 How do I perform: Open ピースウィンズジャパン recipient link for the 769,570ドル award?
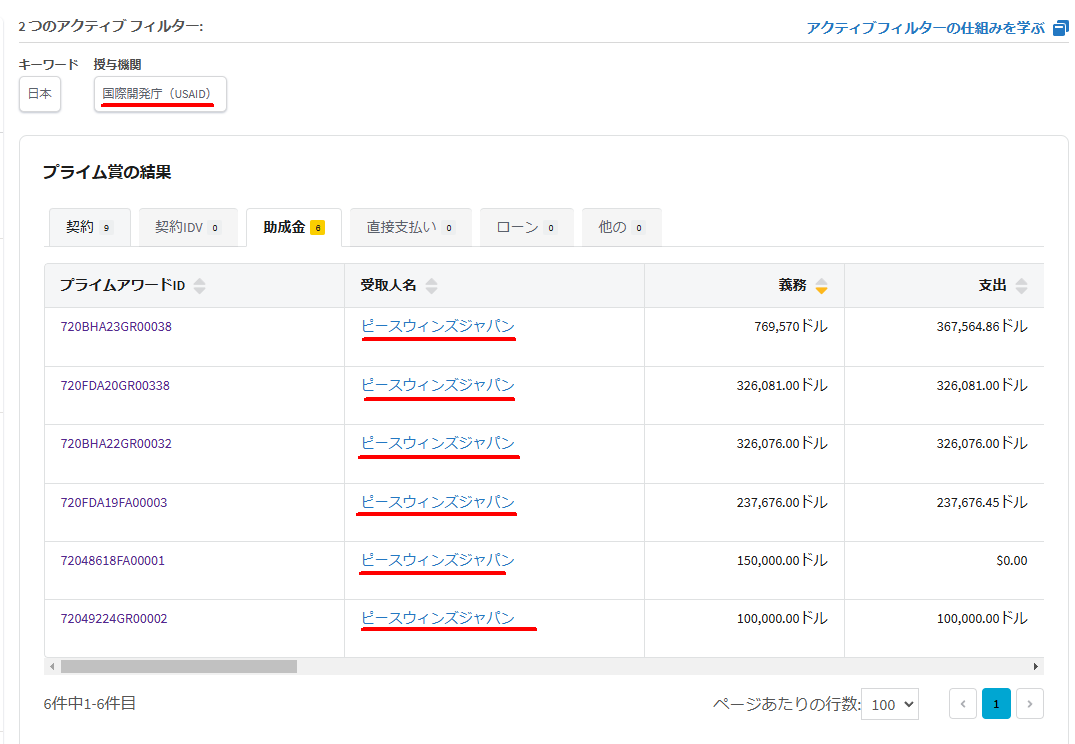[438, 326]
